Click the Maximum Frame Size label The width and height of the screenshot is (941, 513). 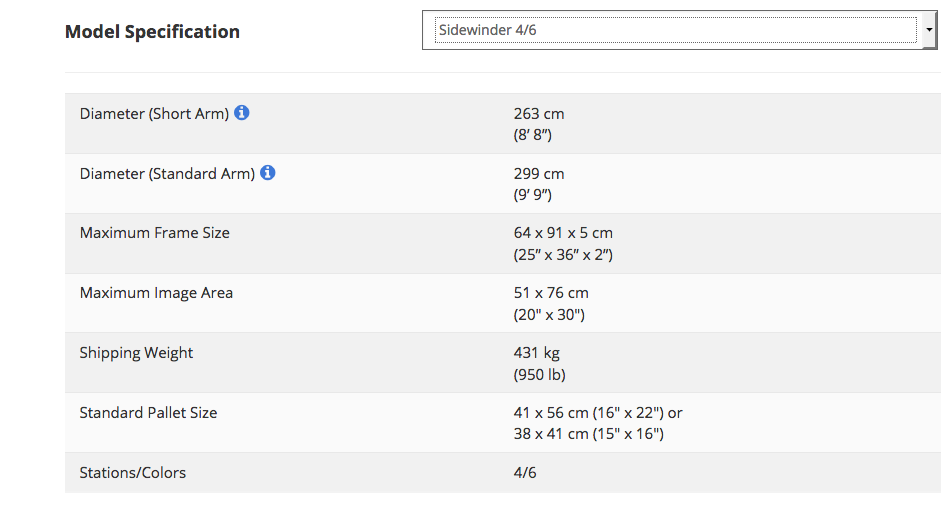pos(155,233)
